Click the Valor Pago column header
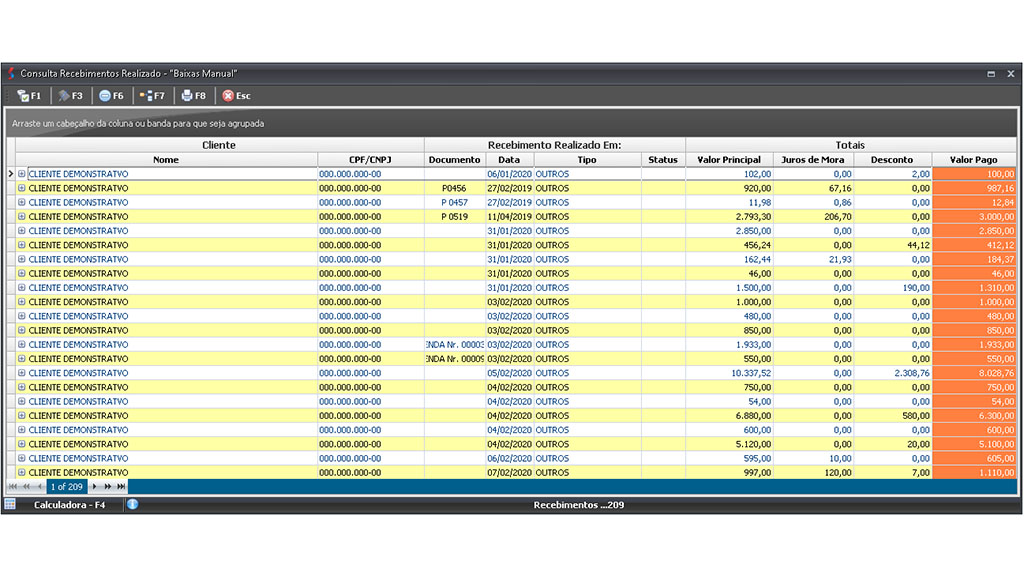Viewport: 1024px width, 576px height. pyautogui.click(x=974, y=159)
